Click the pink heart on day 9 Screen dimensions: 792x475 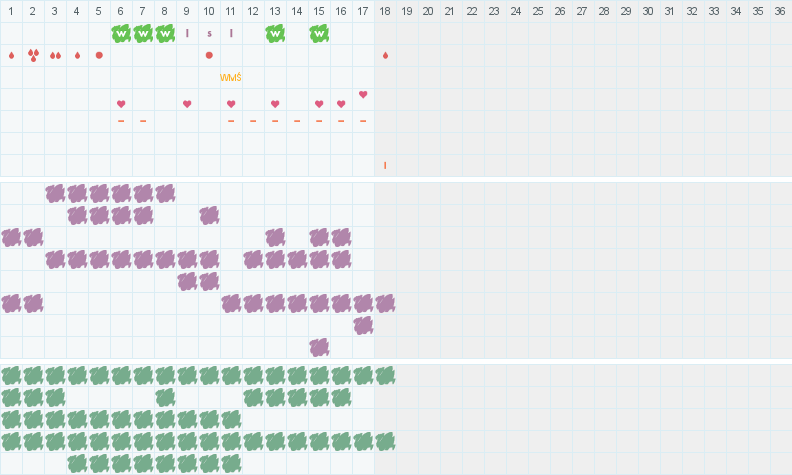[x=187, y=104]
